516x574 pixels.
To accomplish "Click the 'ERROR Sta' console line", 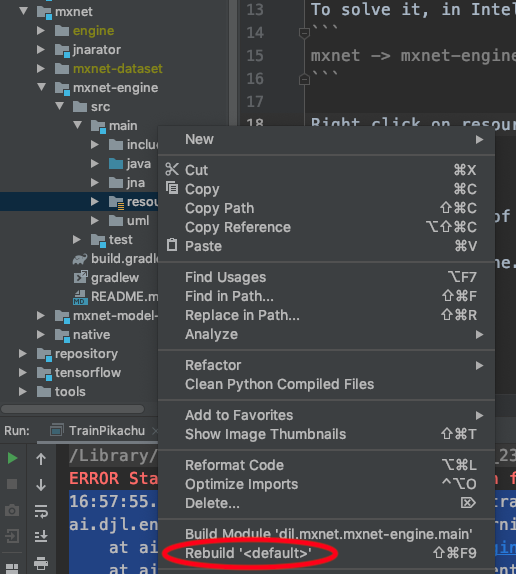I will tap(114, 478).
